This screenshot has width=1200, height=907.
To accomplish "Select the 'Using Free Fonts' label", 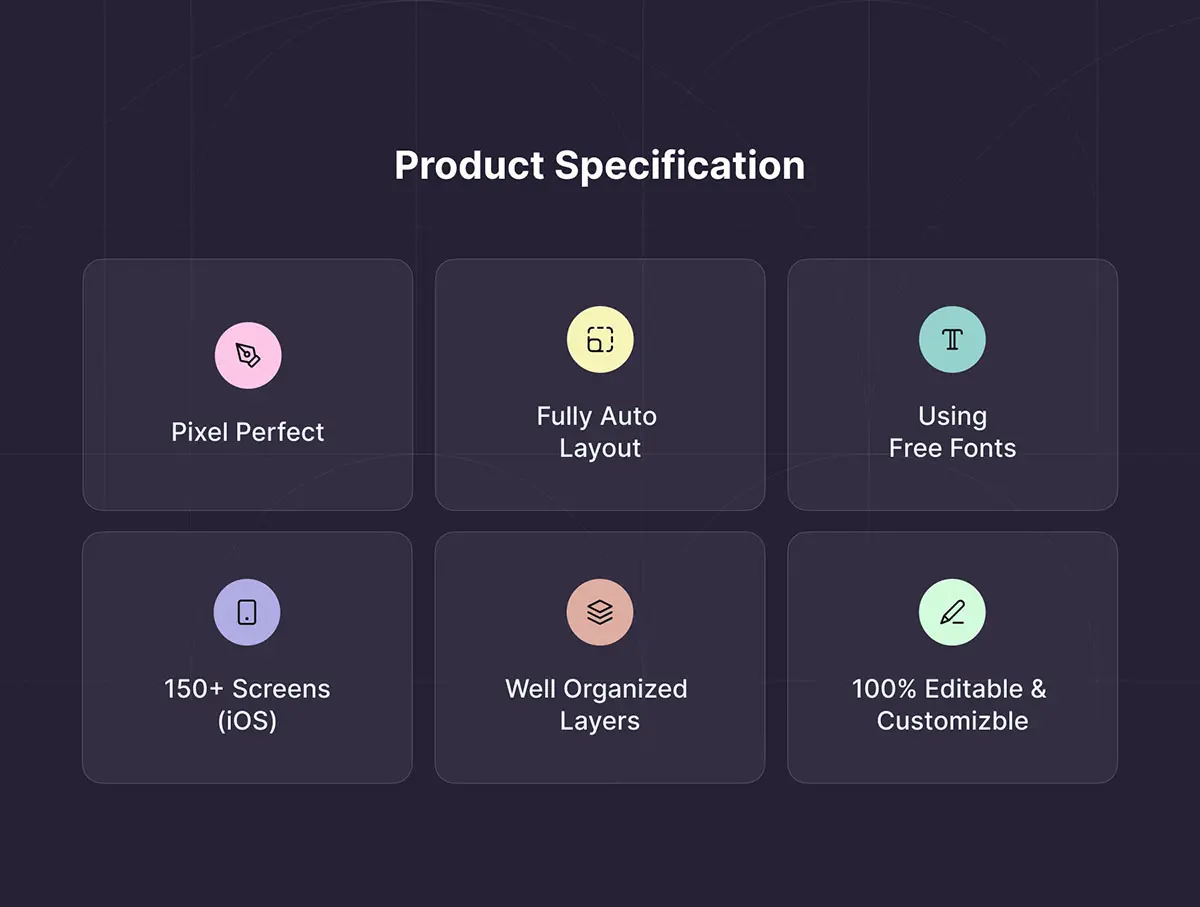I will [952, 432].
